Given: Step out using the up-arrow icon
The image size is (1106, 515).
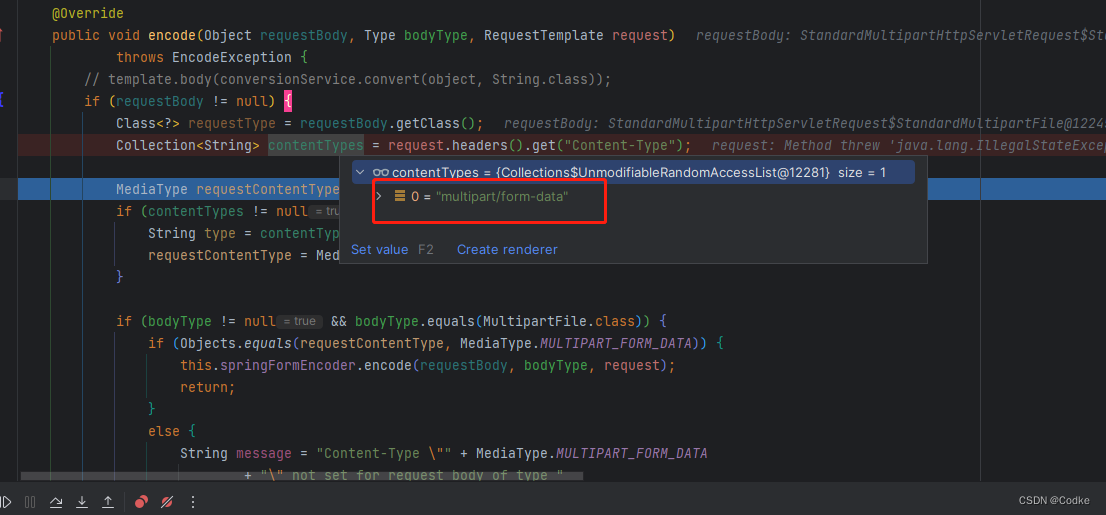Looking at the screenshot, I should pyautogui.click(x=108, y=502).
